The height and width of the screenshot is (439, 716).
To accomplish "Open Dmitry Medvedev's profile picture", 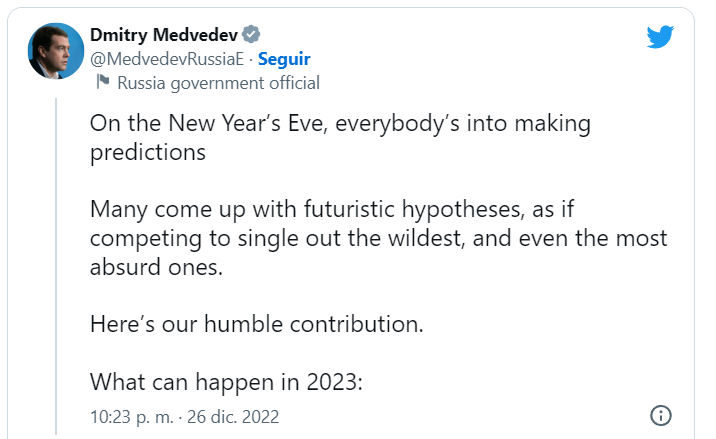I will [55, 51].
